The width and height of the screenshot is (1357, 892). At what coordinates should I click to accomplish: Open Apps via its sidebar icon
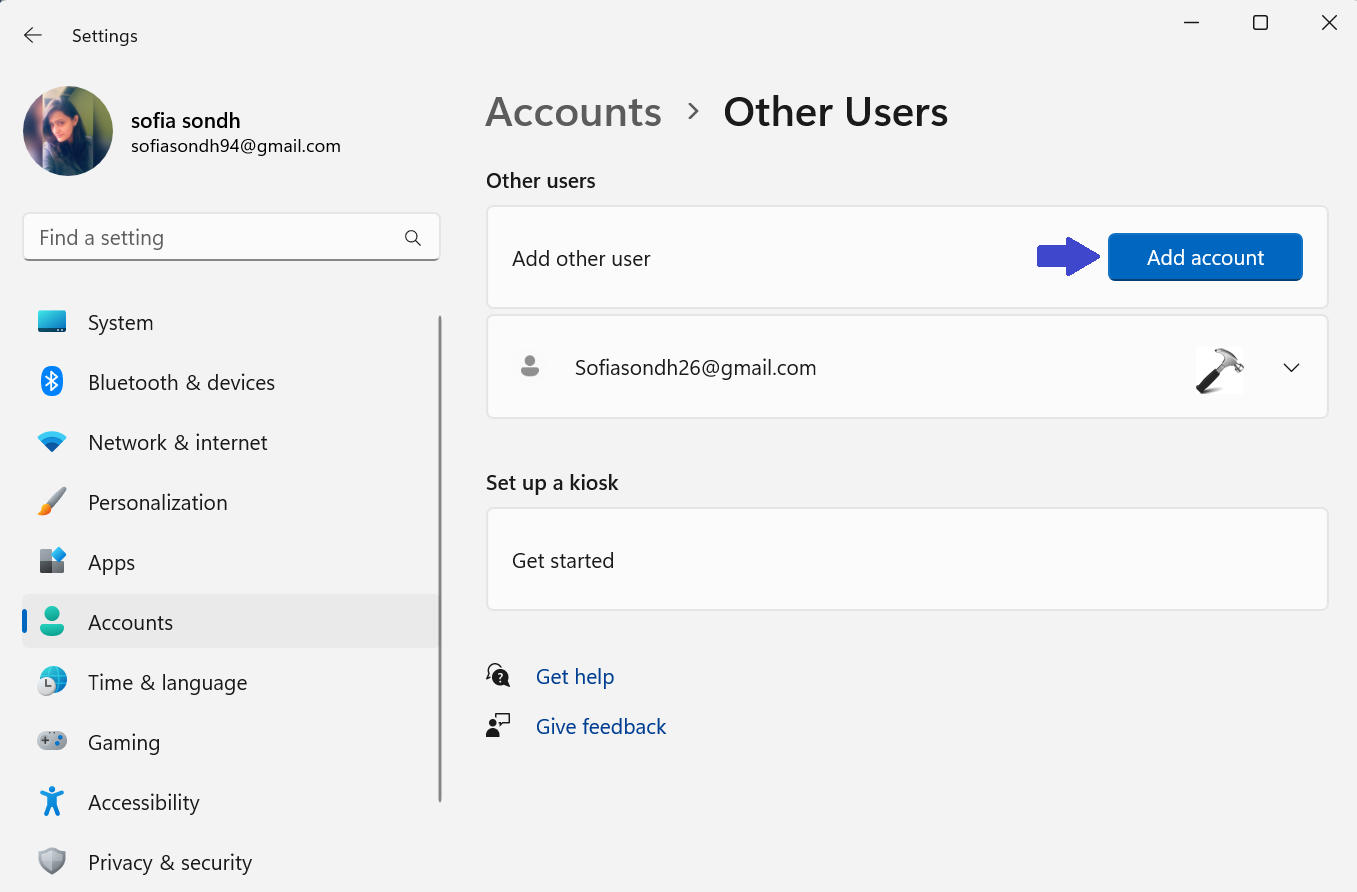pyautogui.click(x=52, y=562)
